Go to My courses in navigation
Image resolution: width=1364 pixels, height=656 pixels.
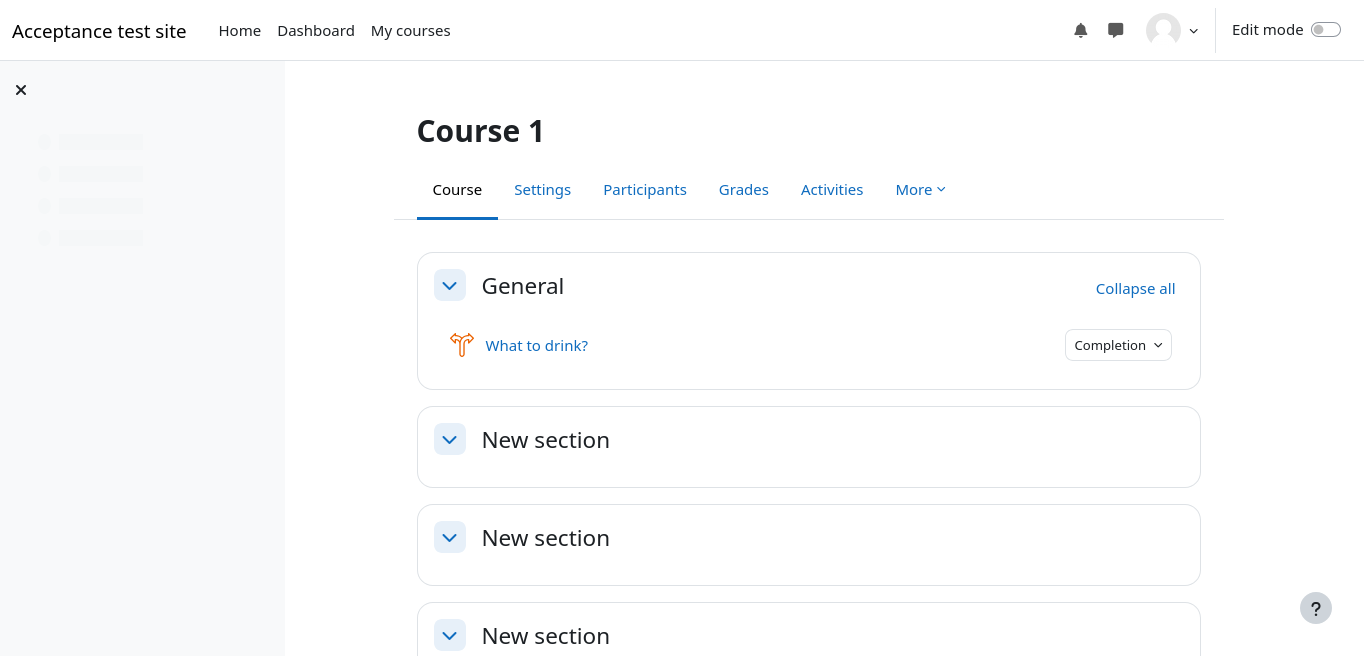pos(410,31)
